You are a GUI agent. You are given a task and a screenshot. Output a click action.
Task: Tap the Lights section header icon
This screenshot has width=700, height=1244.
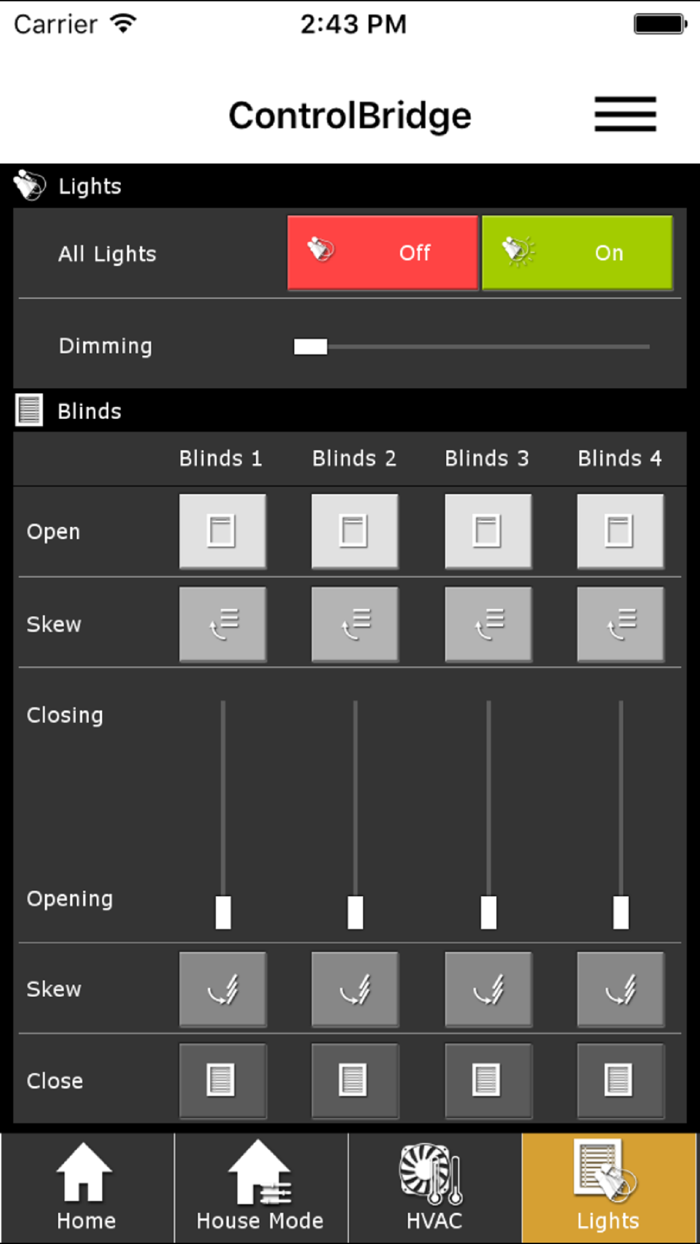pyautogui.click(x=29, y=186)
